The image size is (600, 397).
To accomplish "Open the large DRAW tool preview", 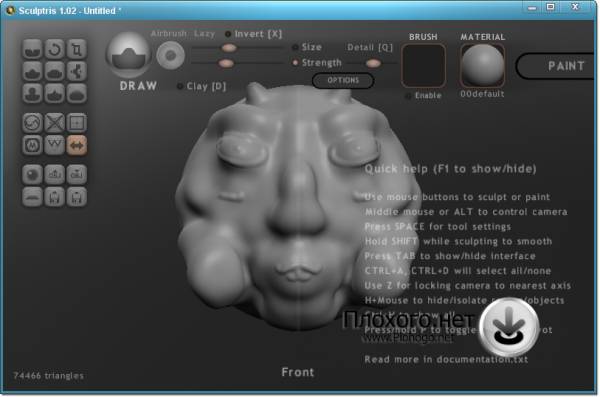I will [129, 55].
